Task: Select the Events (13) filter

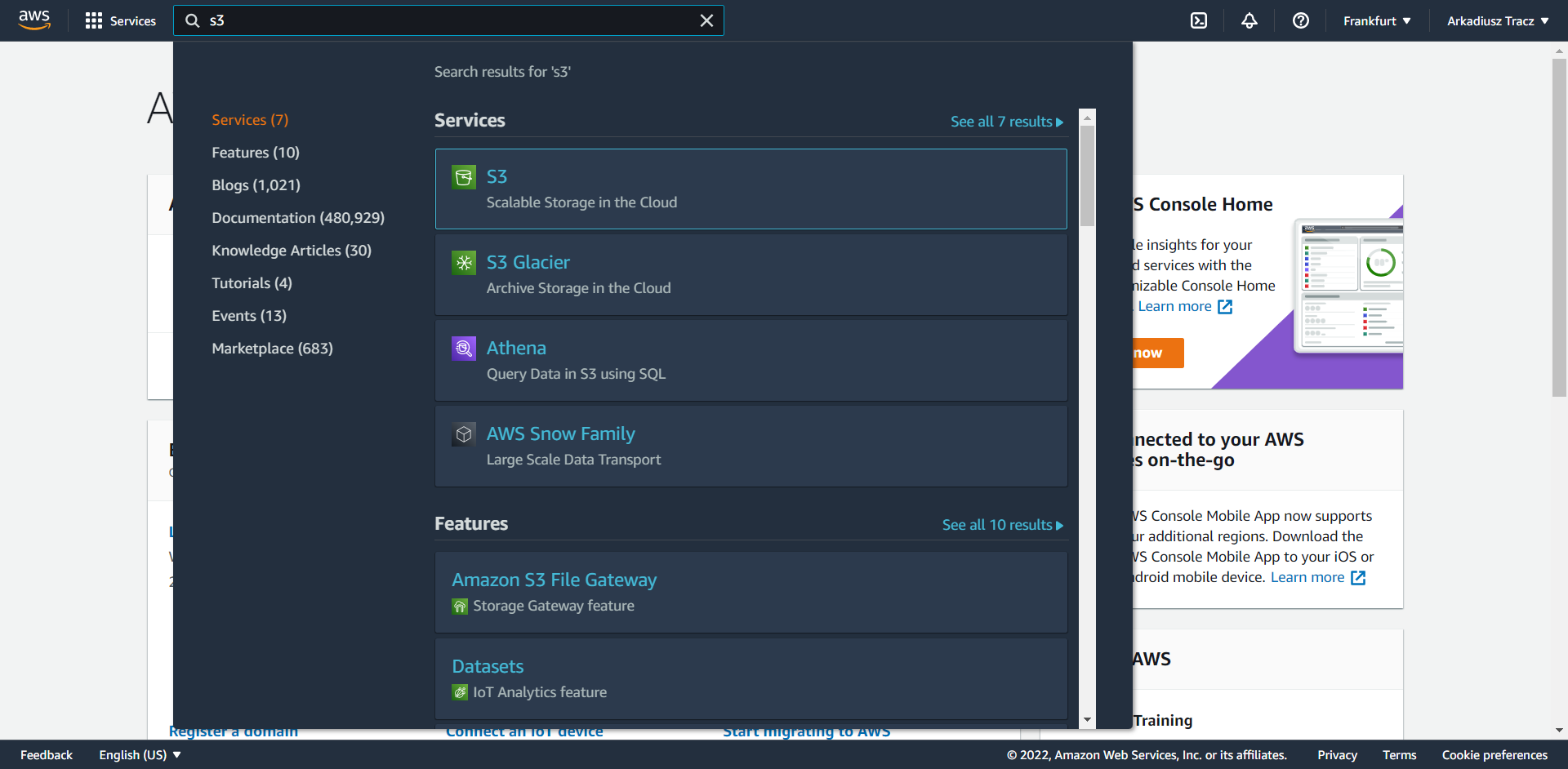Action: [249, 316]
